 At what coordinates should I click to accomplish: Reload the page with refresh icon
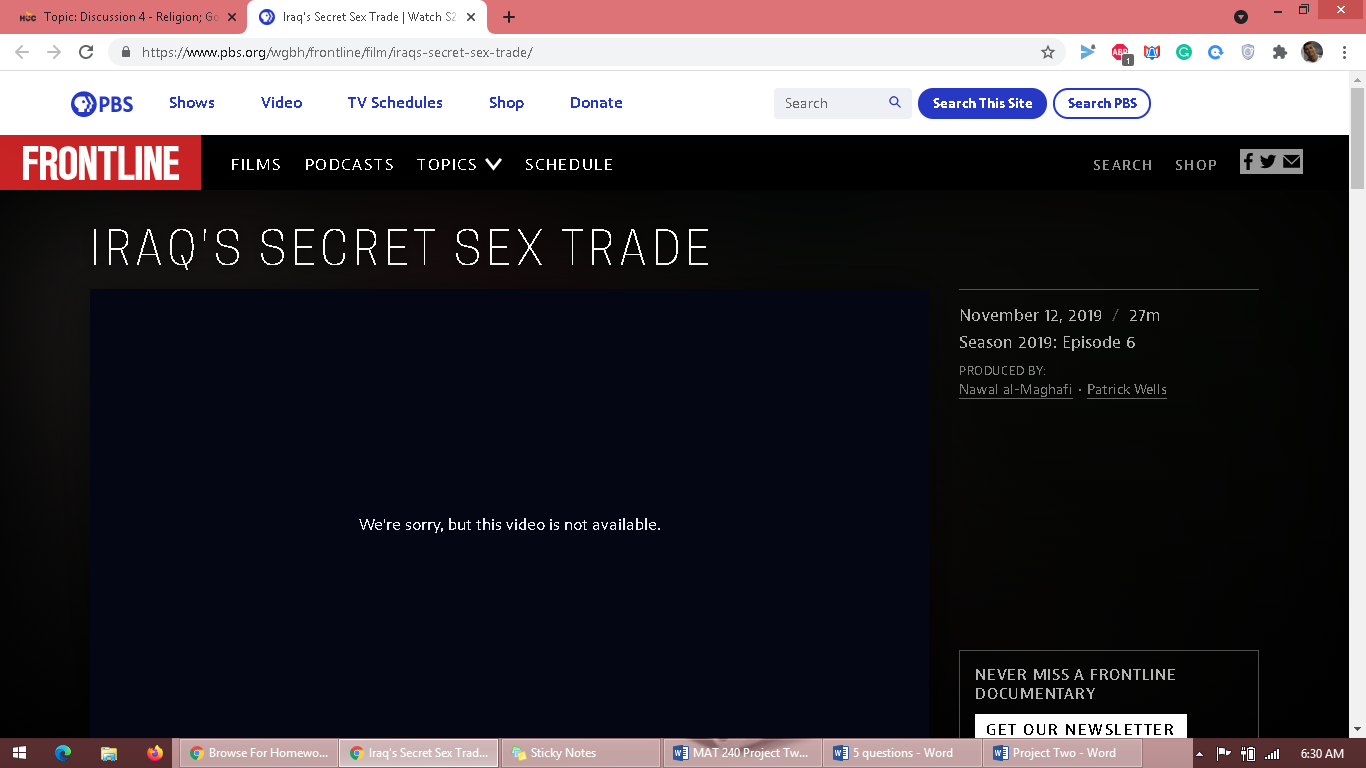86,52
